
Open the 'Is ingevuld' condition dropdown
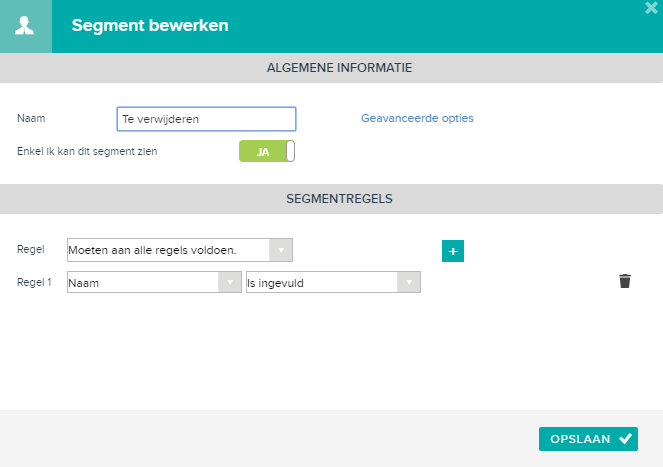pyautogui.click(x=333, y=282)
